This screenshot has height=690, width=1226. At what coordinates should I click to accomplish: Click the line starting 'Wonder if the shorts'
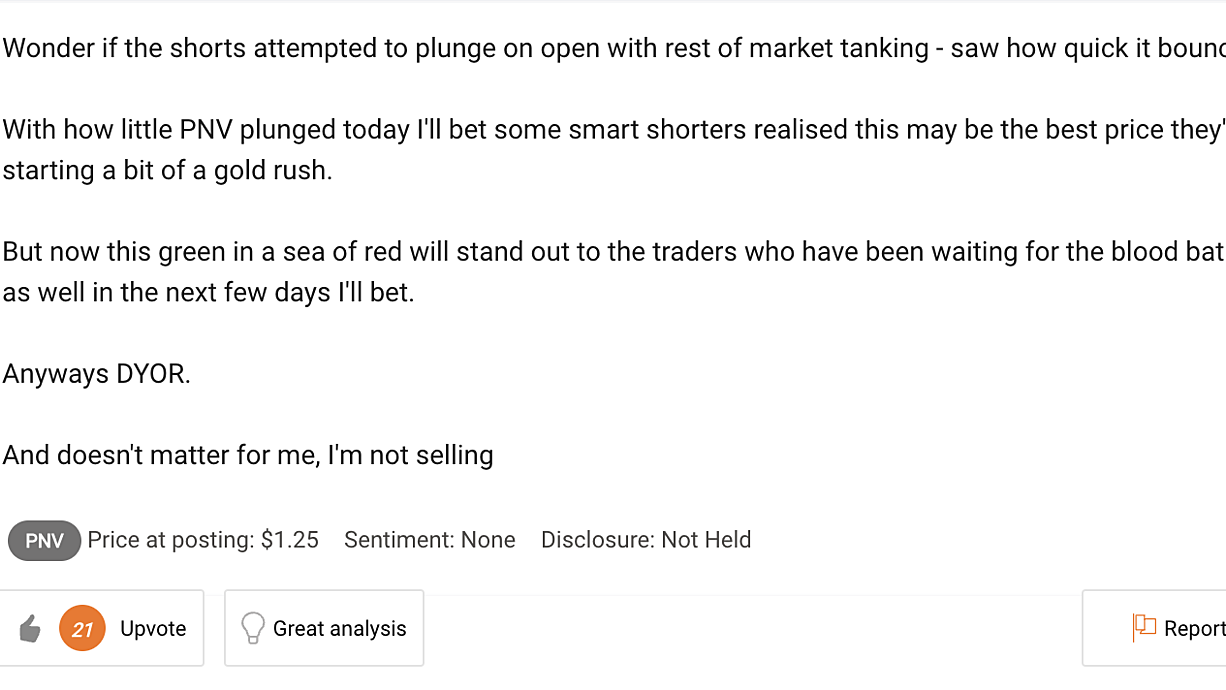pos(613,48)
